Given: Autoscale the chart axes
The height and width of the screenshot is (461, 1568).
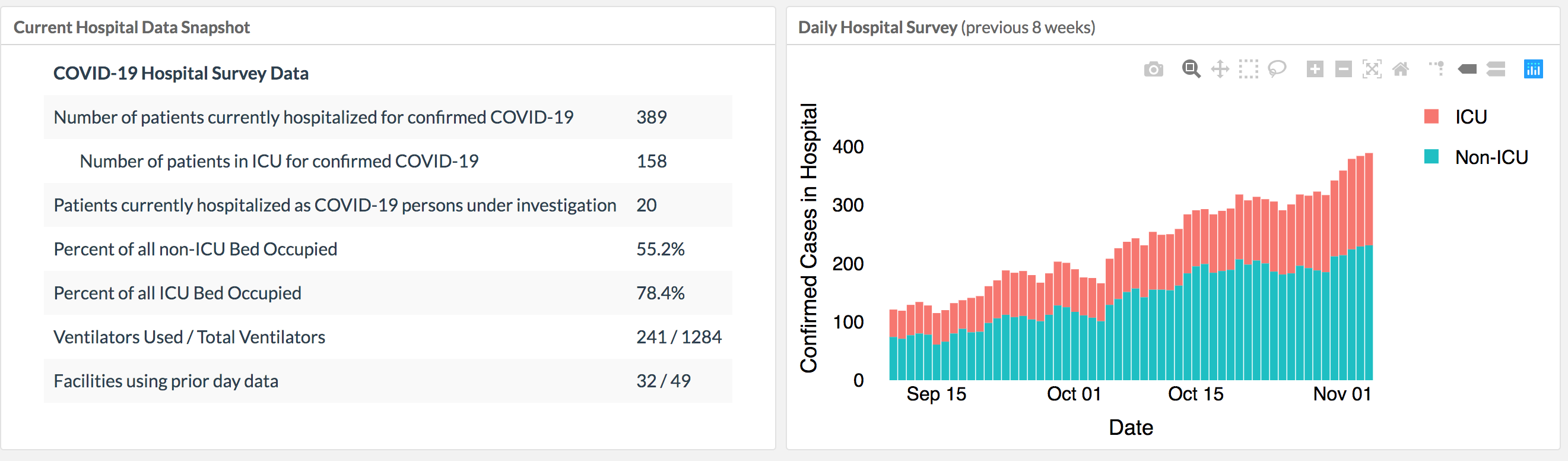Looking at the screenshot, I should tap(1372, 70).
